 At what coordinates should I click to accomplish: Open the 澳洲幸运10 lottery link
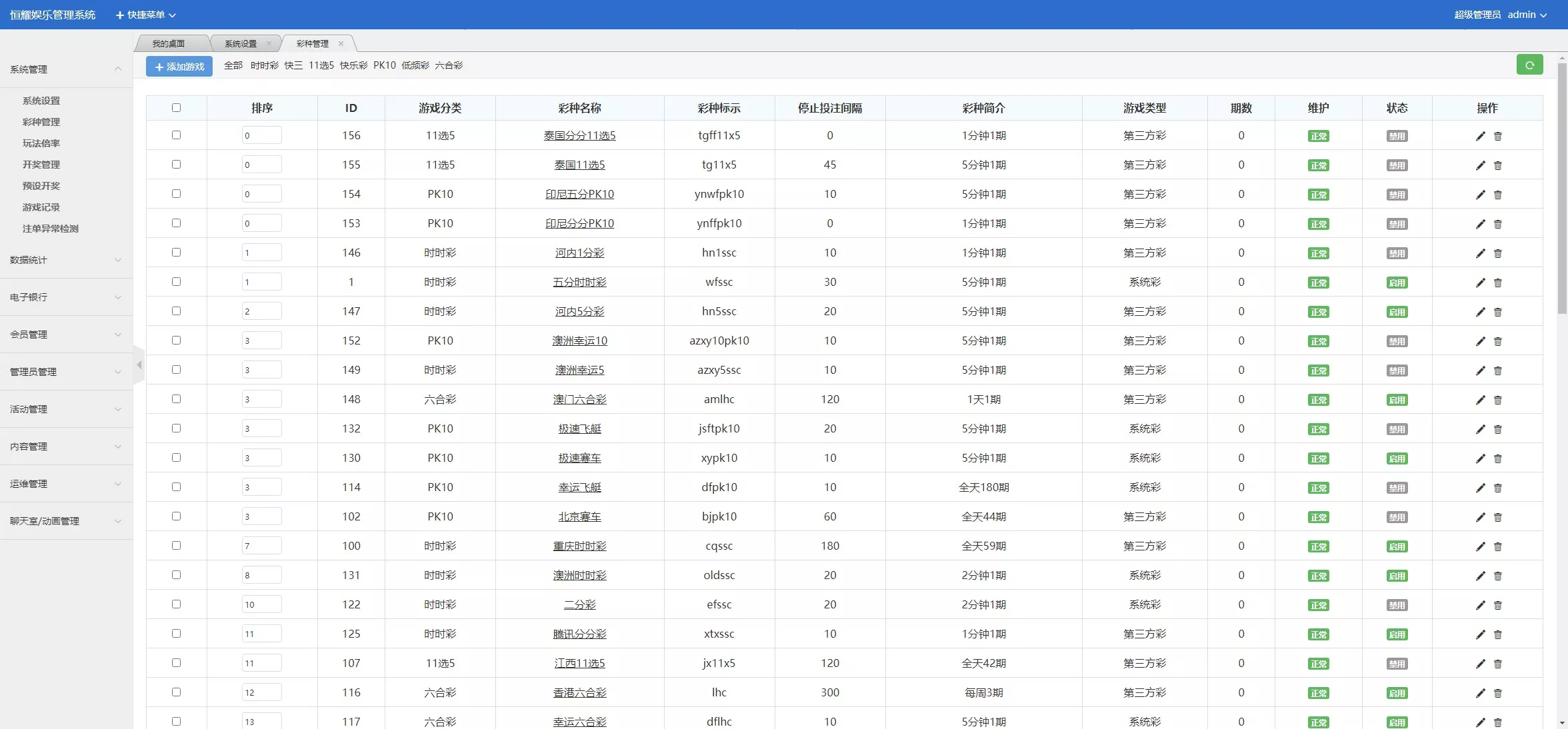(579, 341)
